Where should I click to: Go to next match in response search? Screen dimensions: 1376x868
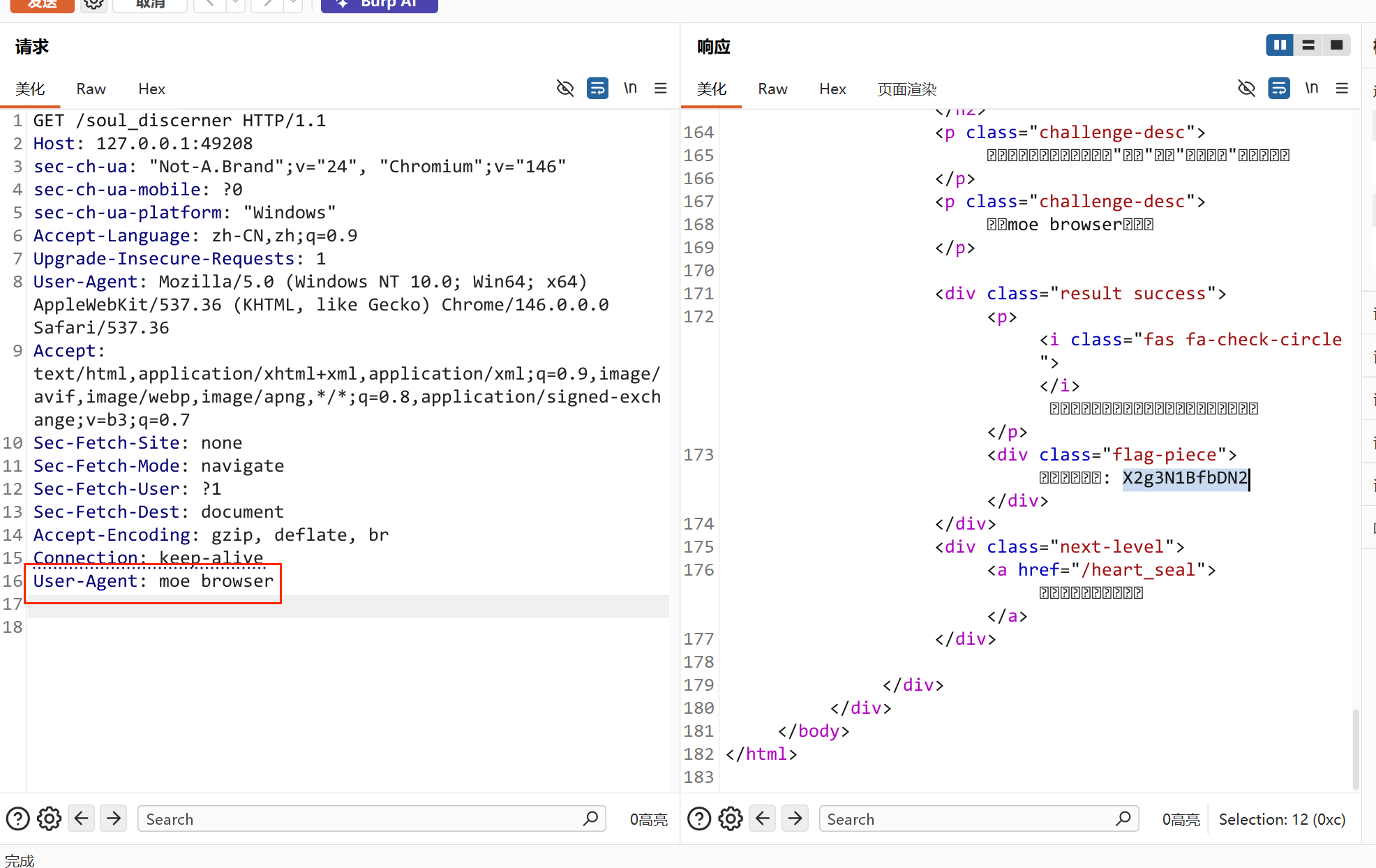coord(795,818)
